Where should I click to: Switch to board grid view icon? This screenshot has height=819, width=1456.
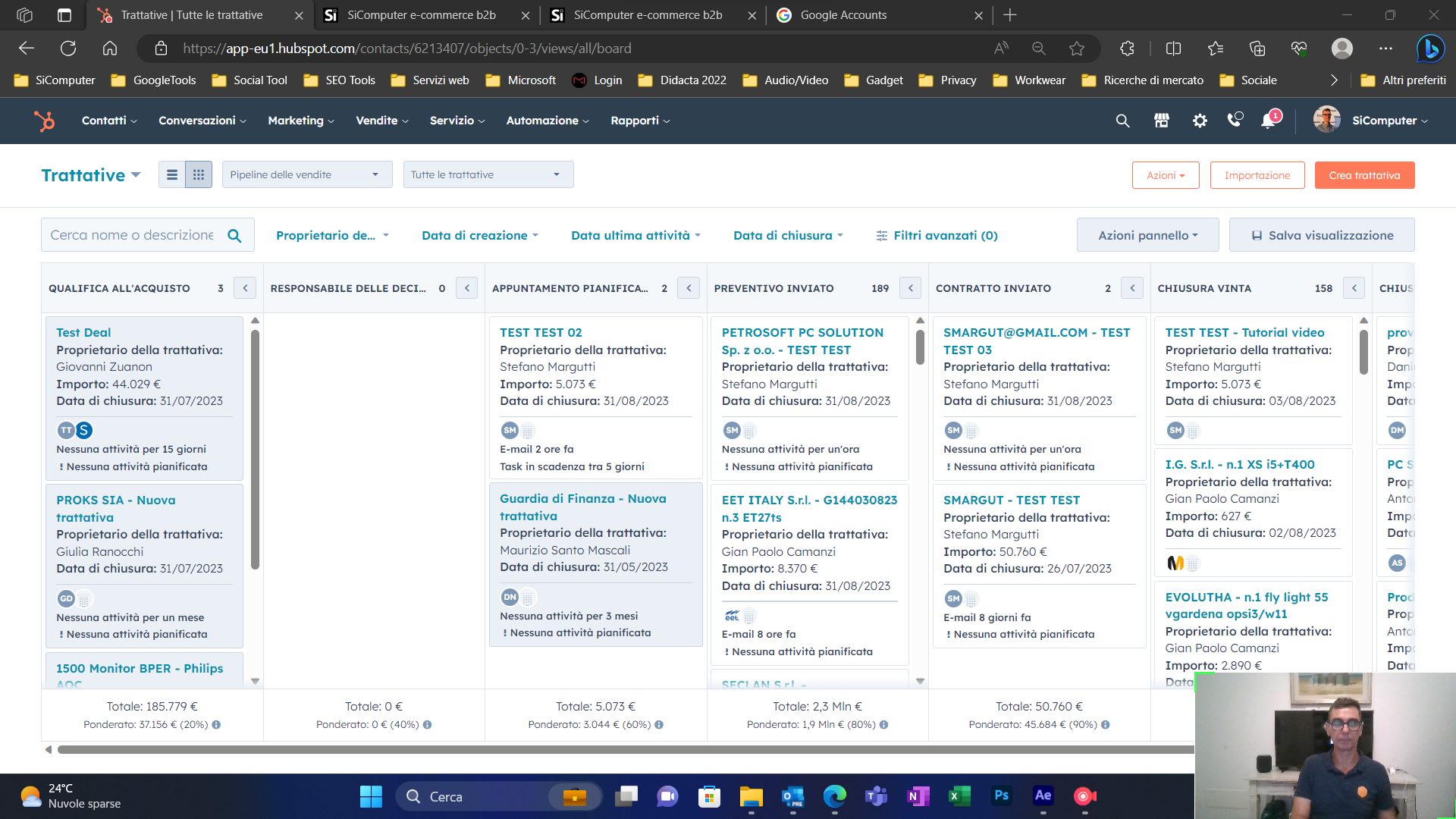point(199,175)
